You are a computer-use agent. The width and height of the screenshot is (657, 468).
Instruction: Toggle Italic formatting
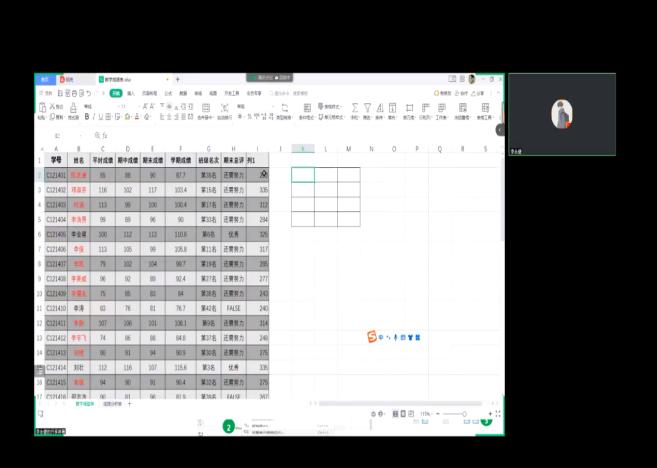tap(94, 117)
